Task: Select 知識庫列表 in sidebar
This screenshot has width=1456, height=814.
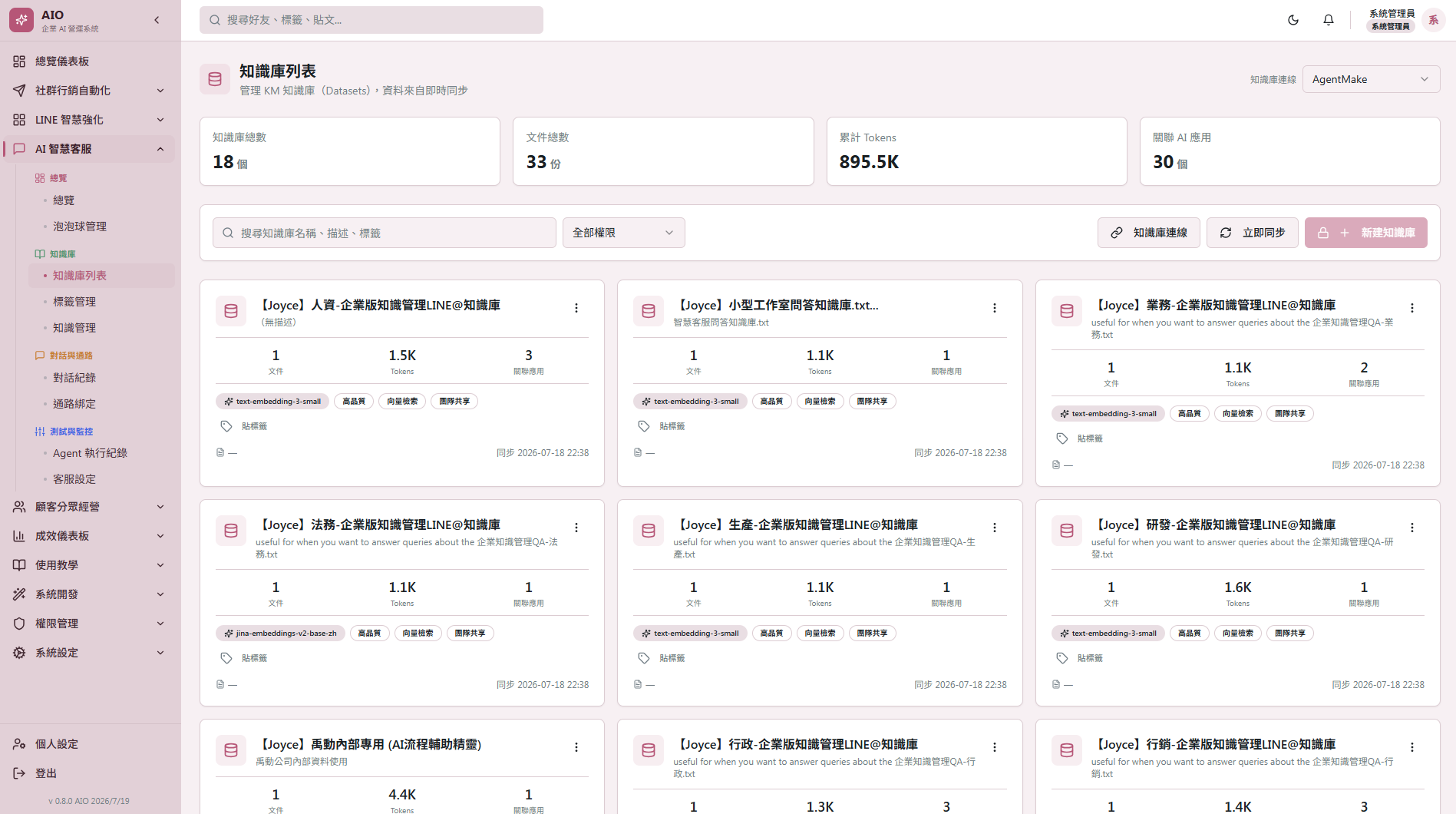Action: click(102, 276)
